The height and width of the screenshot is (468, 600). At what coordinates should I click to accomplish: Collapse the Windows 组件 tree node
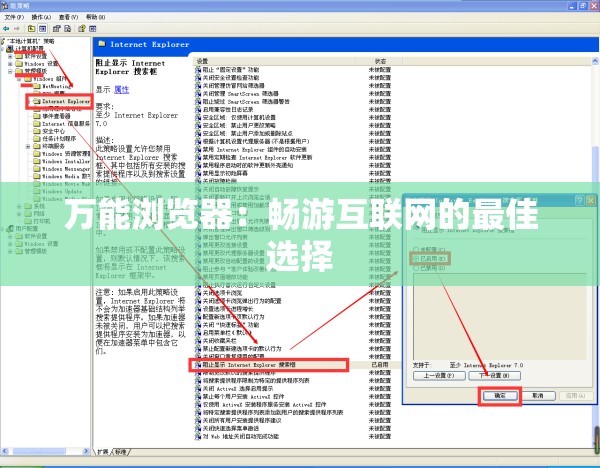pyautogui.click(x=19, y=79)
